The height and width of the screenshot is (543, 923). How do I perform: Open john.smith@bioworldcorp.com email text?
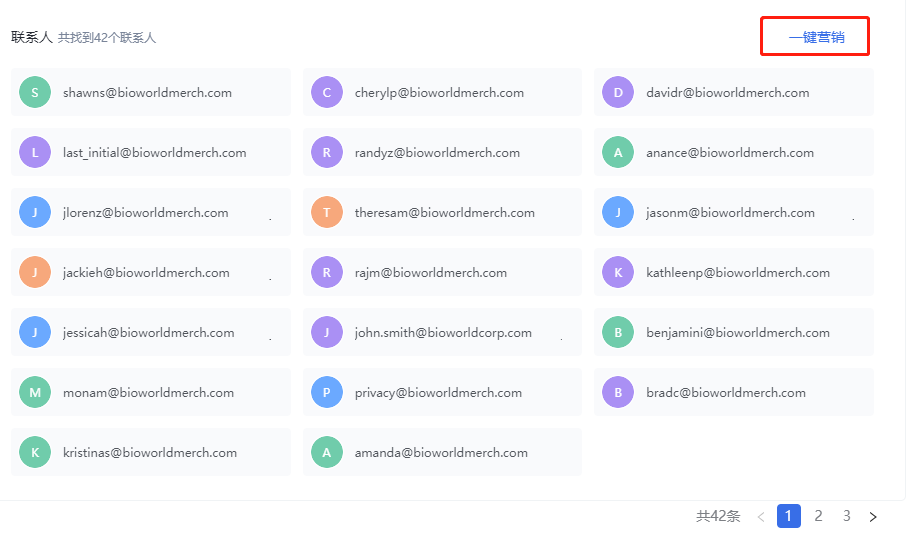[443, 333]
